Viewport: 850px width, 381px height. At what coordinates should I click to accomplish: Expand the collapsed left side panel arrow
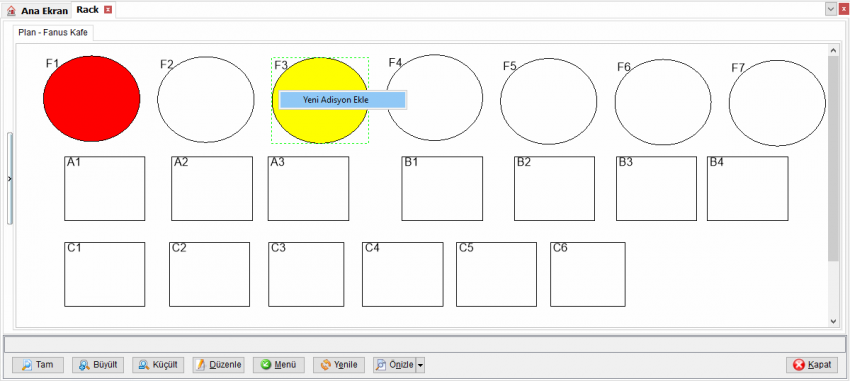[x=9, y=178]
